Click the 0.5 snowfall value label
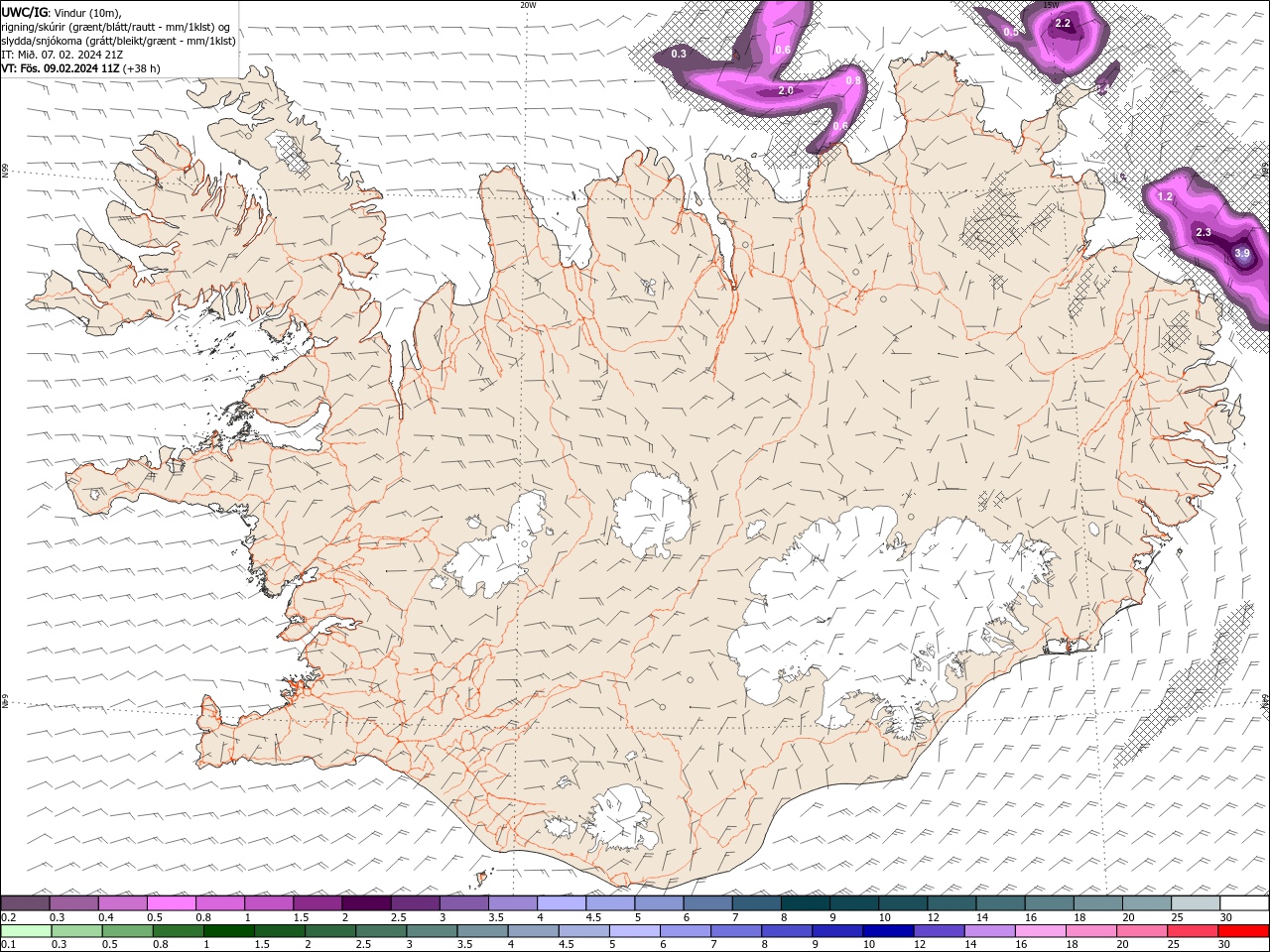This screenshot has width=1270, height=952. point(1010,32)
